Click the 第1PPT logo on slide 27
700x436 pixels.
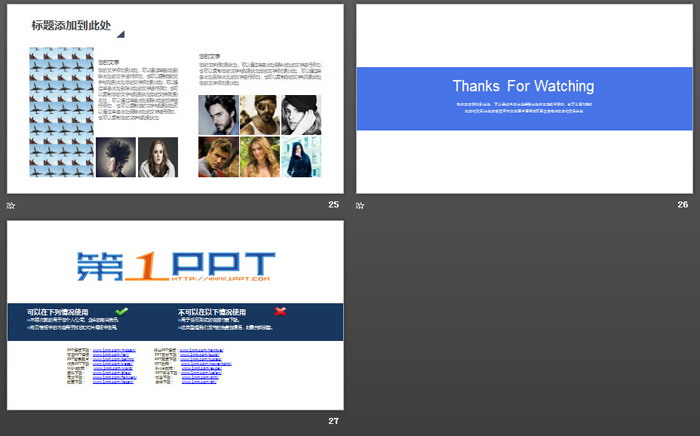[175, 262]
